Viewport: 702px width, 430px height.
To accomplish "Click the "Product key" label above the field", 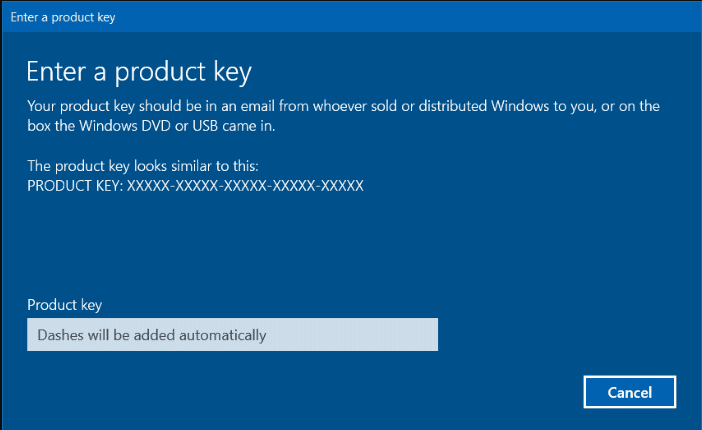I will tap(64, 305).
